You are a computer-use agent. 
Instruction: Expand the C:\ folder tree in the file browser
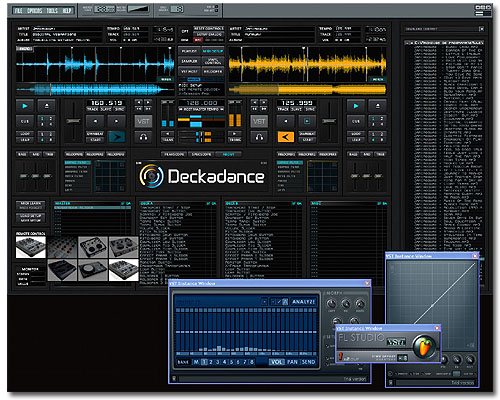pyautogui.click(x=408, y=43)
